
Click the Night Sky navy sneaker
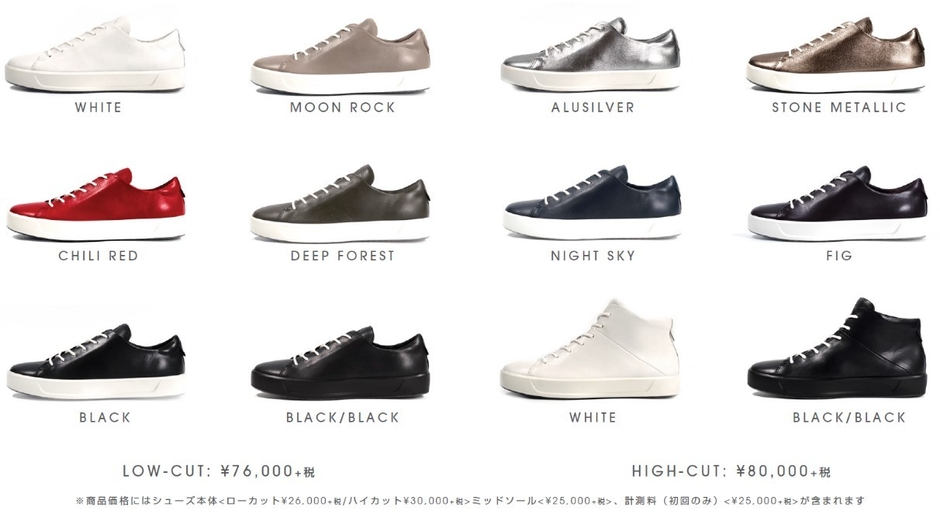click(x=592, y=203)
